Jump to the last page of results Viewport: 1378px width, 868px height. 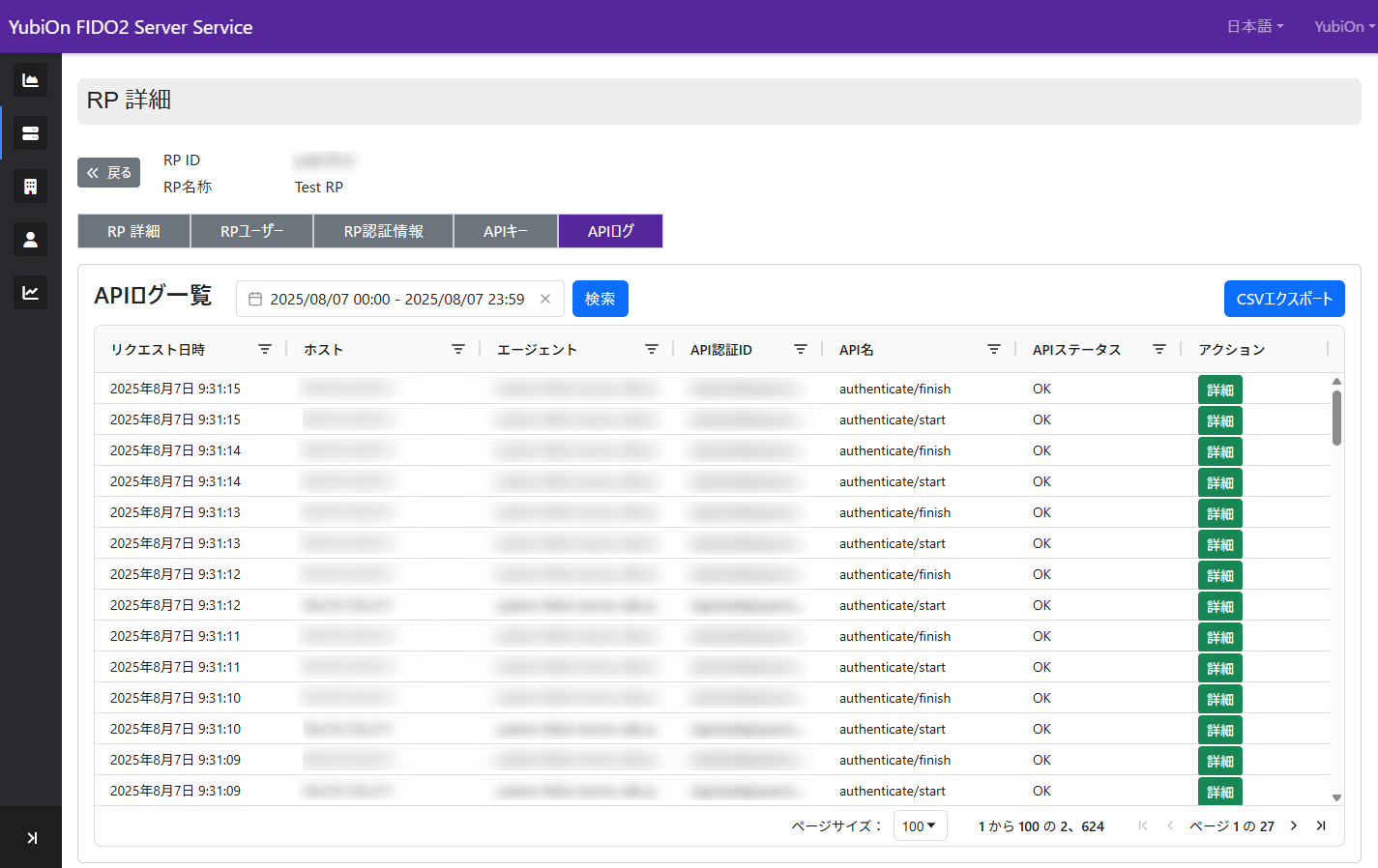pos(1321,825)
